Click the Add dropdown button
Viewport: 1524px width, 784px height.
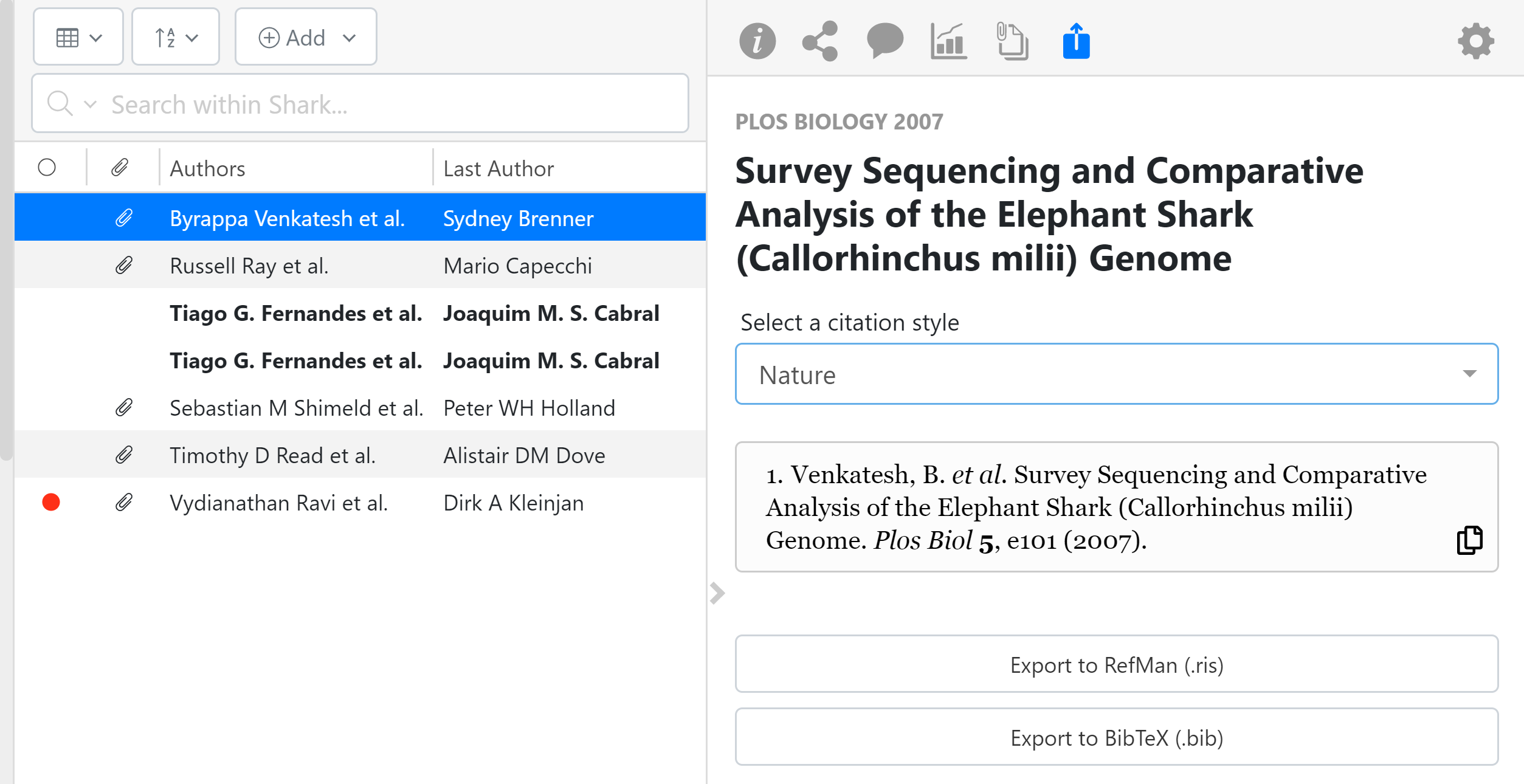point(306,38)
